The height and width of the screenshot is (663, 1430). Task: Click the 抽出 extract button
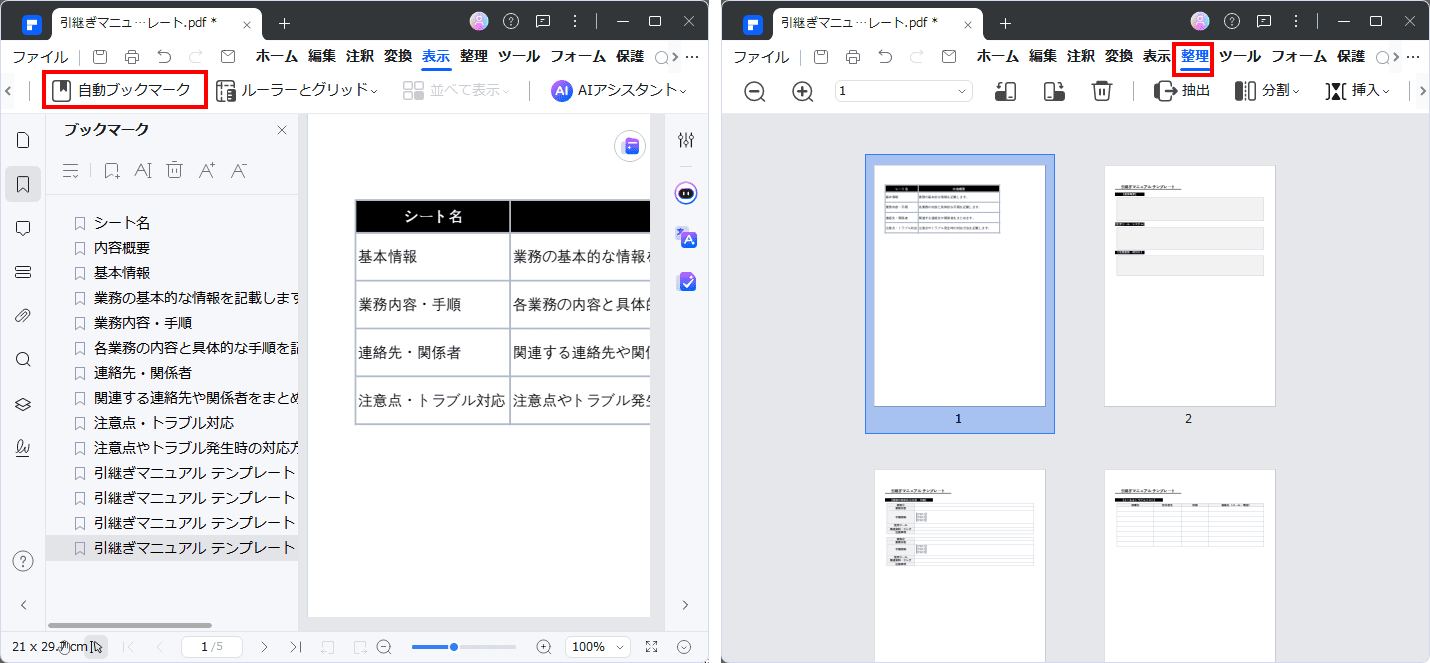(1183, 91)
